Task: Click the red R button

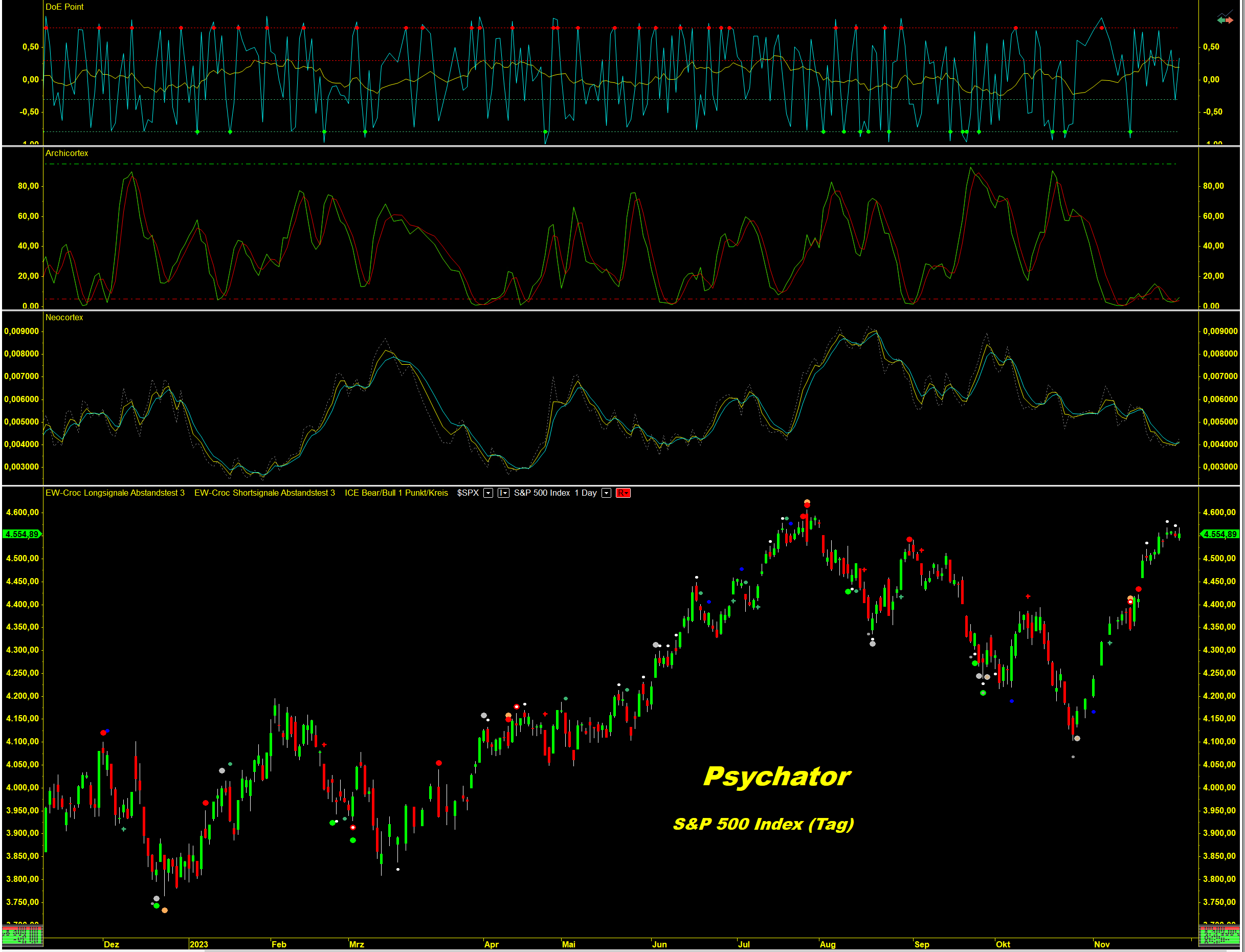Action: coord(623,493)
